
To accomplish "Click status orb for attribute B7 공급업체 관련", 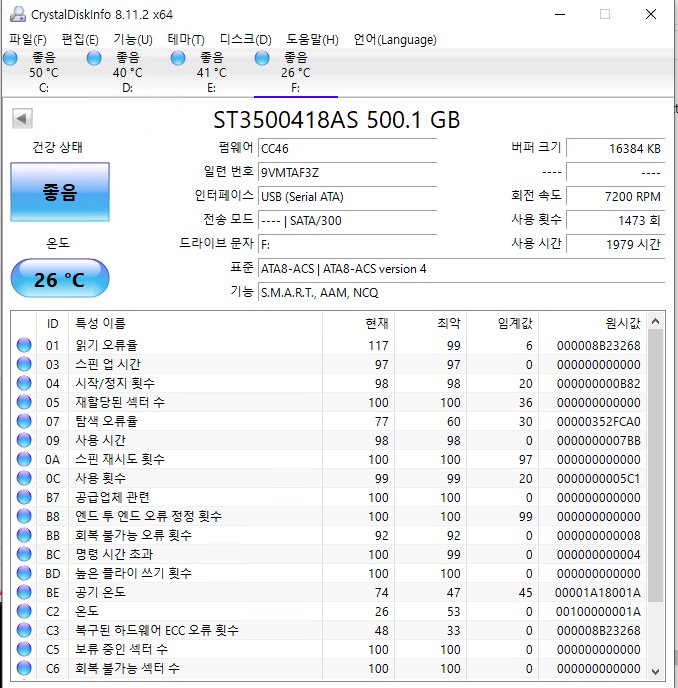I will [x=24, y=497].
